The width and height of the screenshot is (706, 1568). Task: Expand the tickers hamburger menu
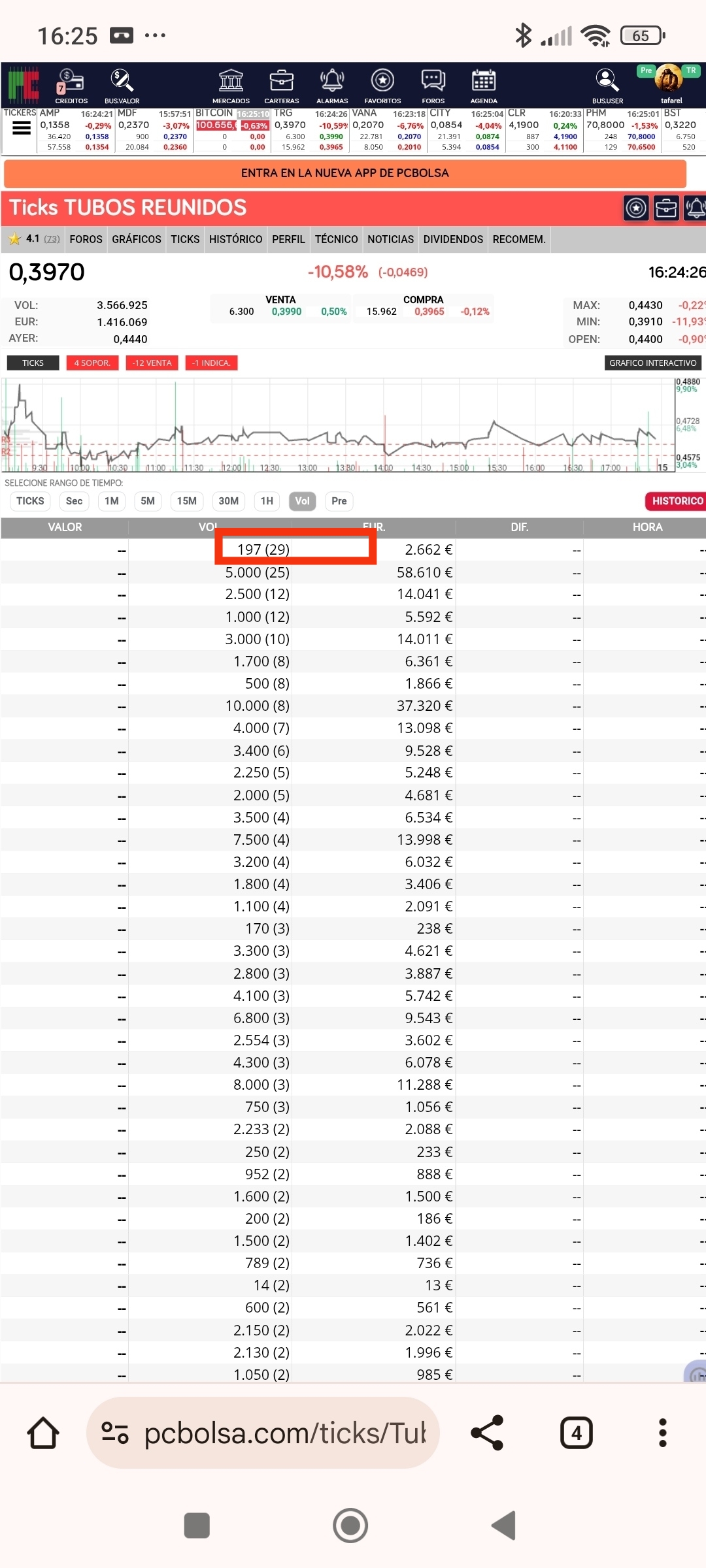coord(22,129)
